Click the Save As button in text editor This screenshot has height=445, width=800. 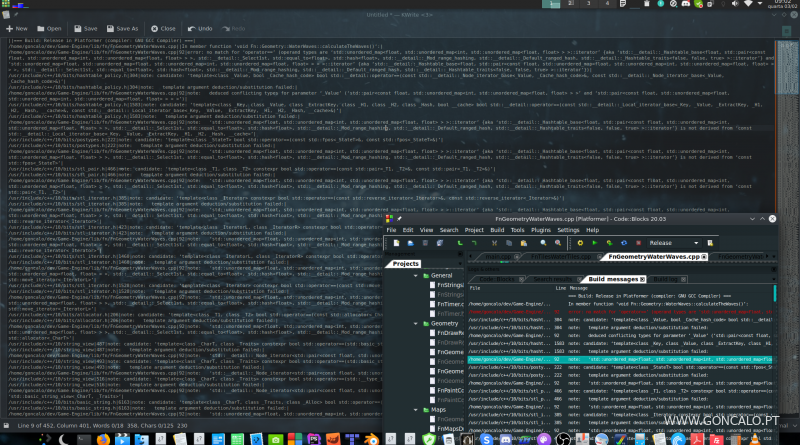[x=119, y=29]
